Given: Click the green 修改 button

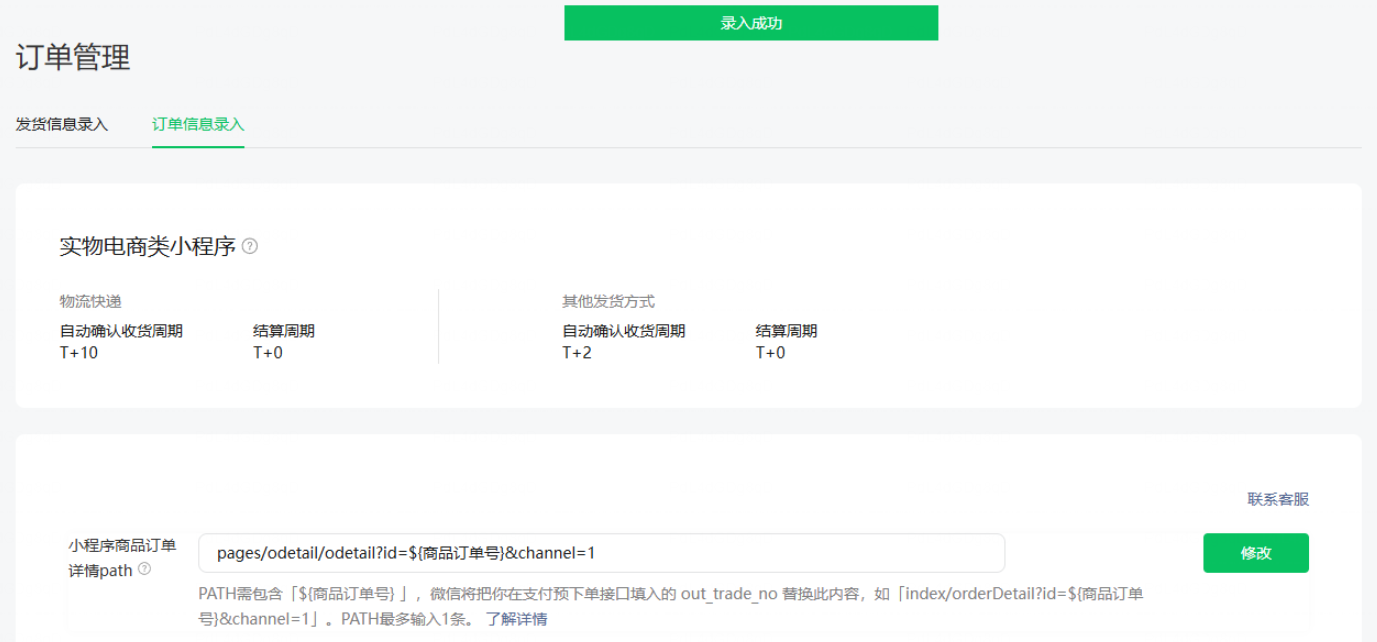Looking at the screenshot, I should [x=1256, y=553].
